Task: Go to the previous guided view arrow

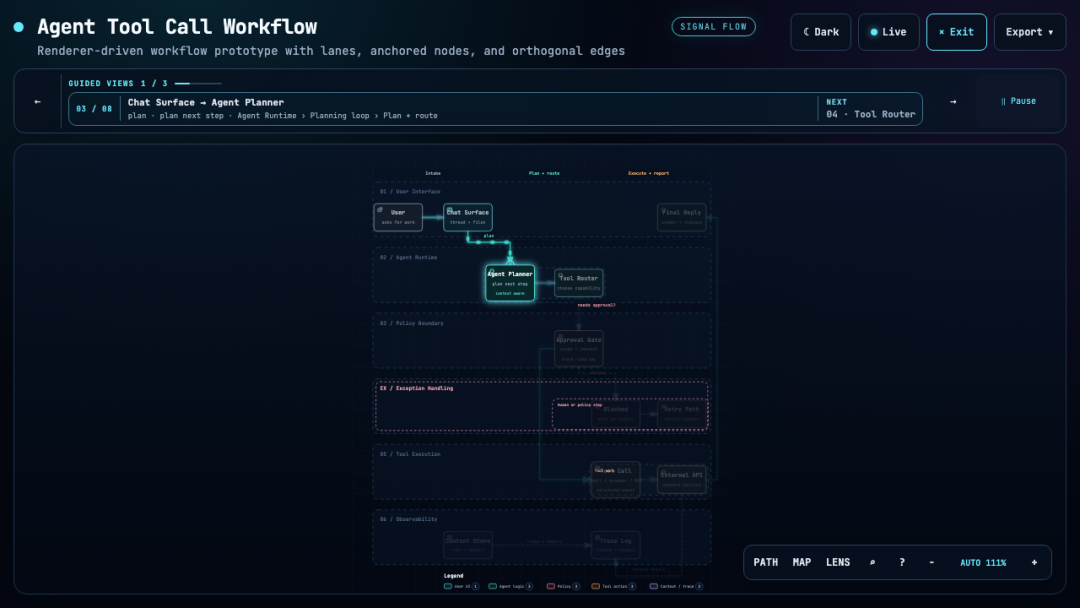Action: pyautogui.click(x=38, y=102)
